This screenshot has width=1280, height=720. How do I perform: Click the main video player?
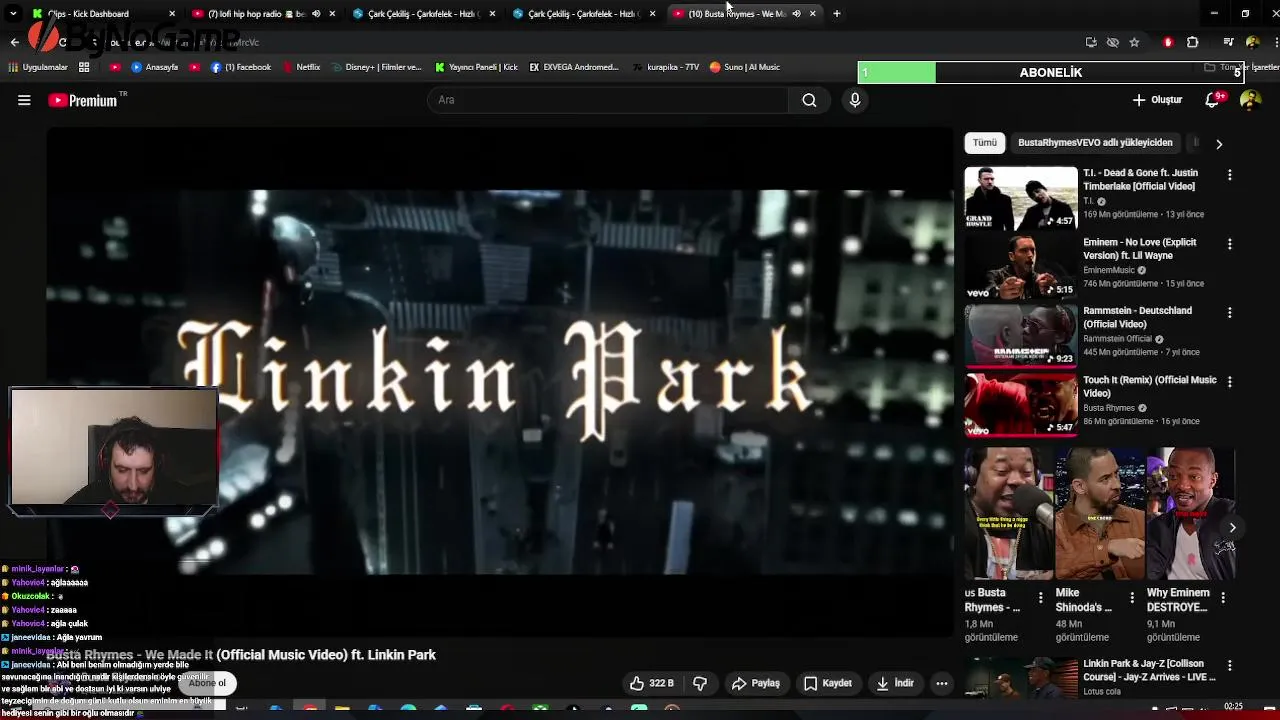tap(500, 381)
